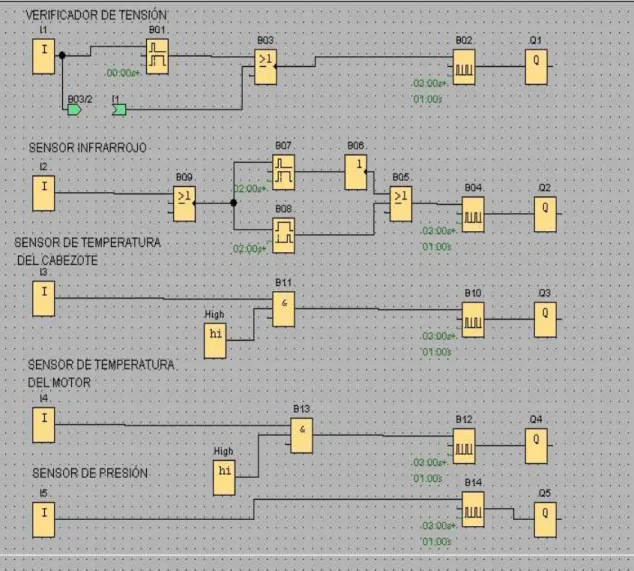
Task: Click the I5 input block
Action: click(x=44, y=520)
